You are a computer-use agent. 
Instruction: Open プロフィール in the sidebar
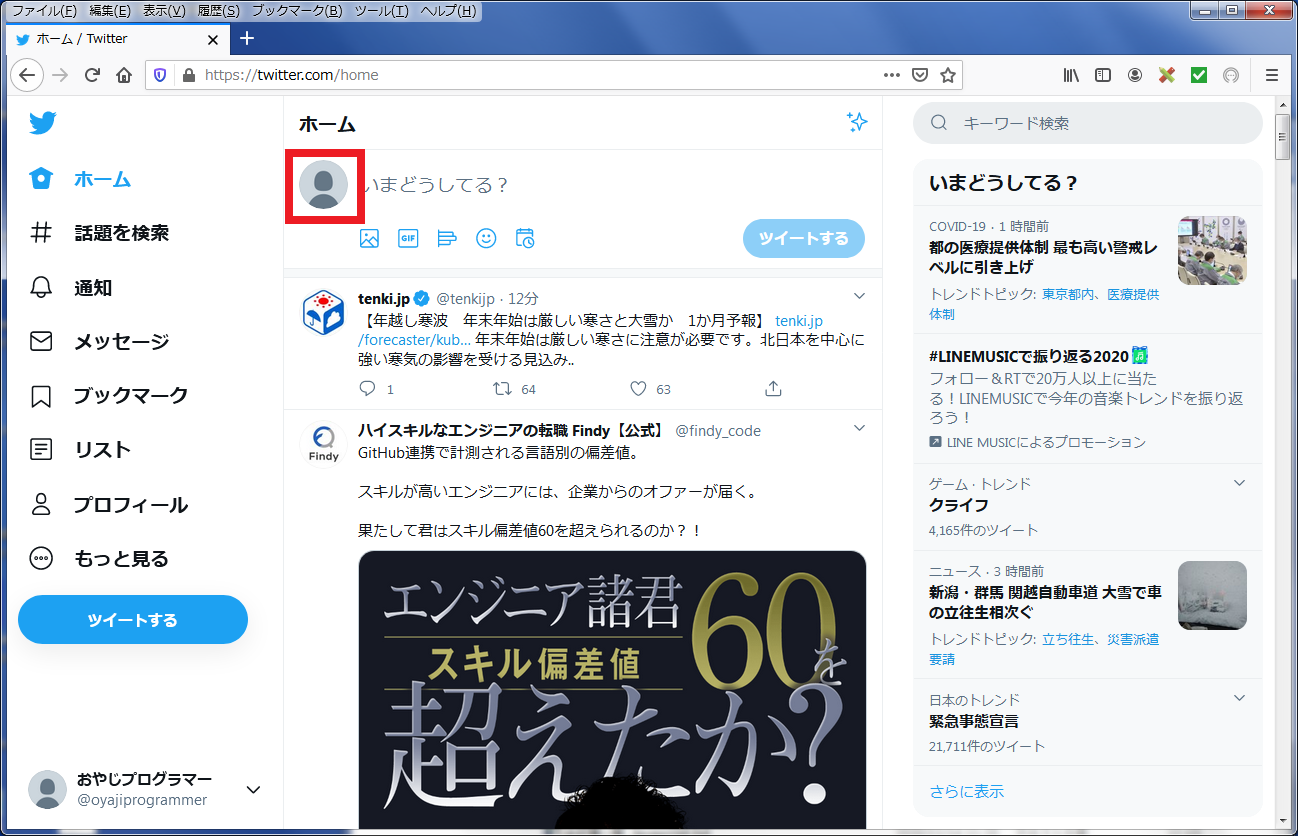pos(109,505)
